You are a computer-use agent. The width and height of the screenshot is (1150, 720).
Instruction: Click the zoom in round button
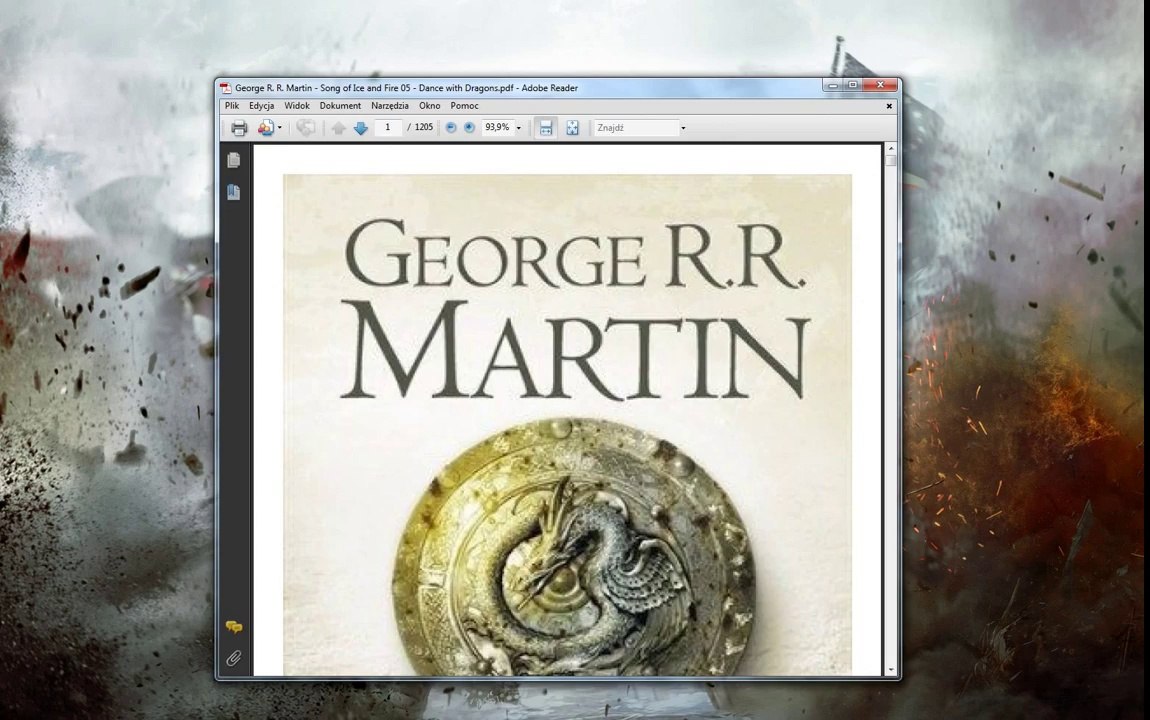(x=469, y=128)
